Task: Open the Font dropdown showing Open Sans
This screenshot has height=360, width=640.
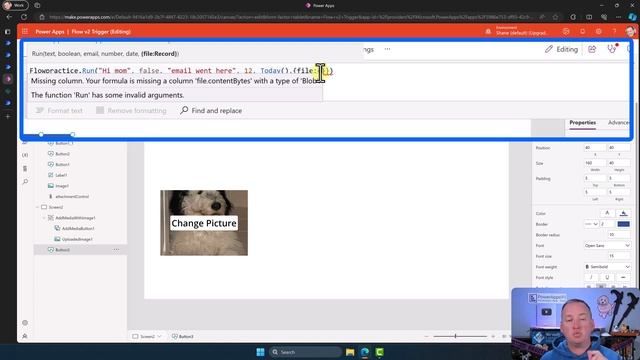Action: pyautogui.click(x=607, y=245)
